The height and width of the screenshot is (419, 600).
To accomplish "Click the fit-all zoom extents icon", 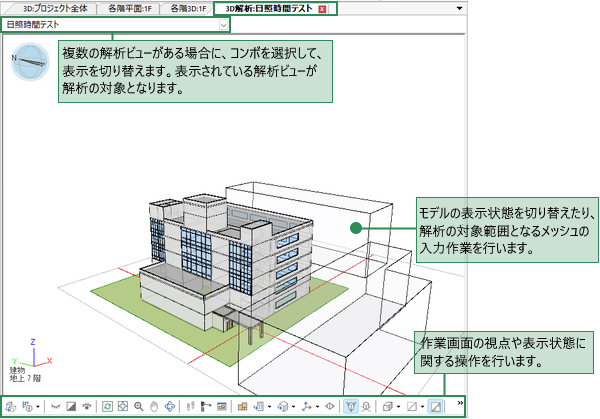I will (122, 406).
